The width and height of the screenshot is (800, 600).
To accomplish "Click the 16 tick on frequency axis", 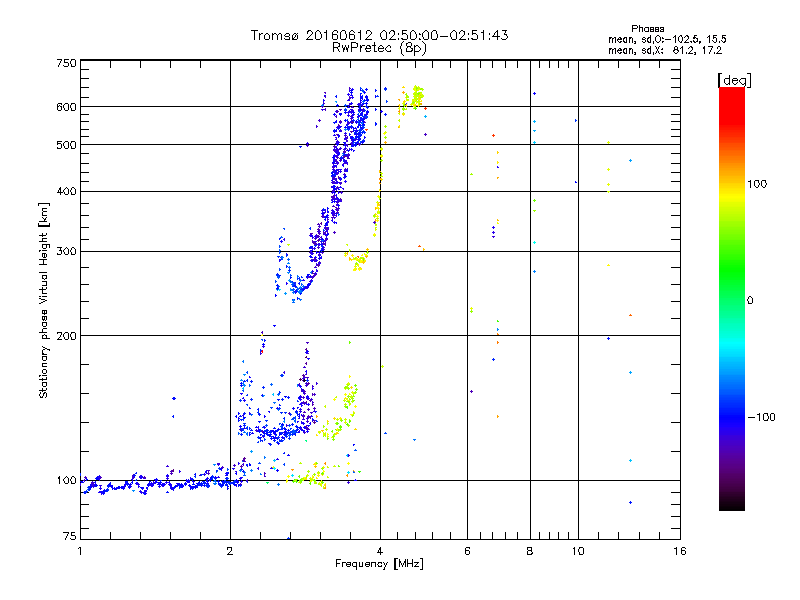I will pyautogui.click(x=678, y=551).
